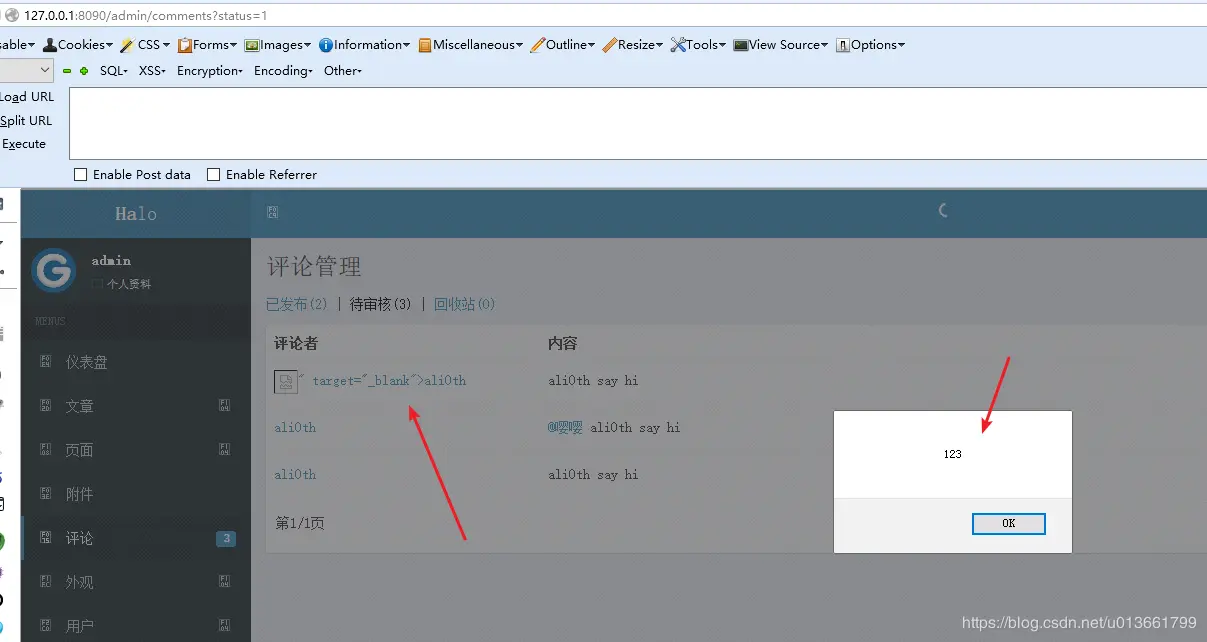Open the Cookies toolbar menu
Screen dimensions: 1207x642
[78, 45]
